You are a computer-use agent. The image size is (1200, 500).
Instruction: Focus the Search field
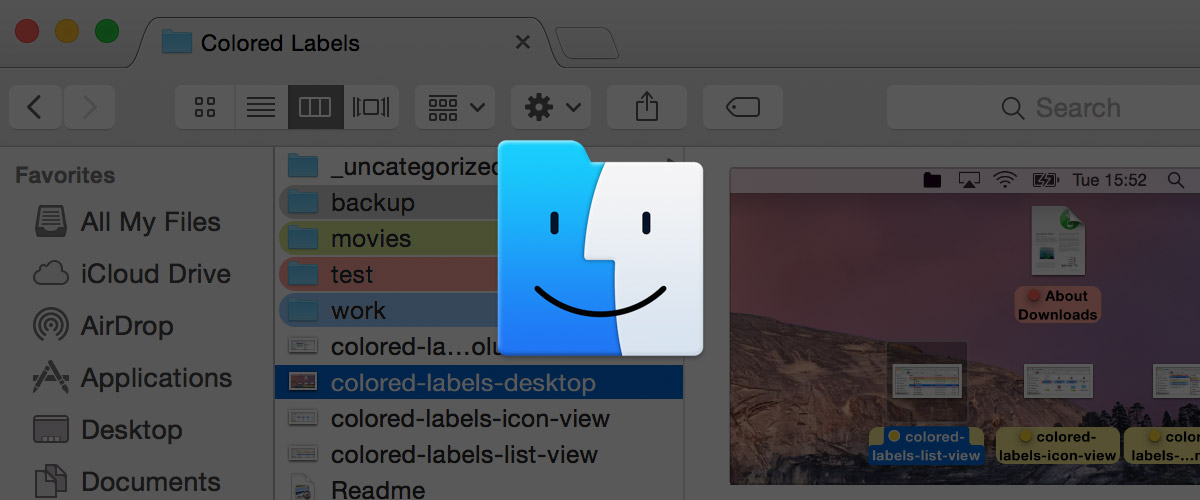coord(1043,107)
